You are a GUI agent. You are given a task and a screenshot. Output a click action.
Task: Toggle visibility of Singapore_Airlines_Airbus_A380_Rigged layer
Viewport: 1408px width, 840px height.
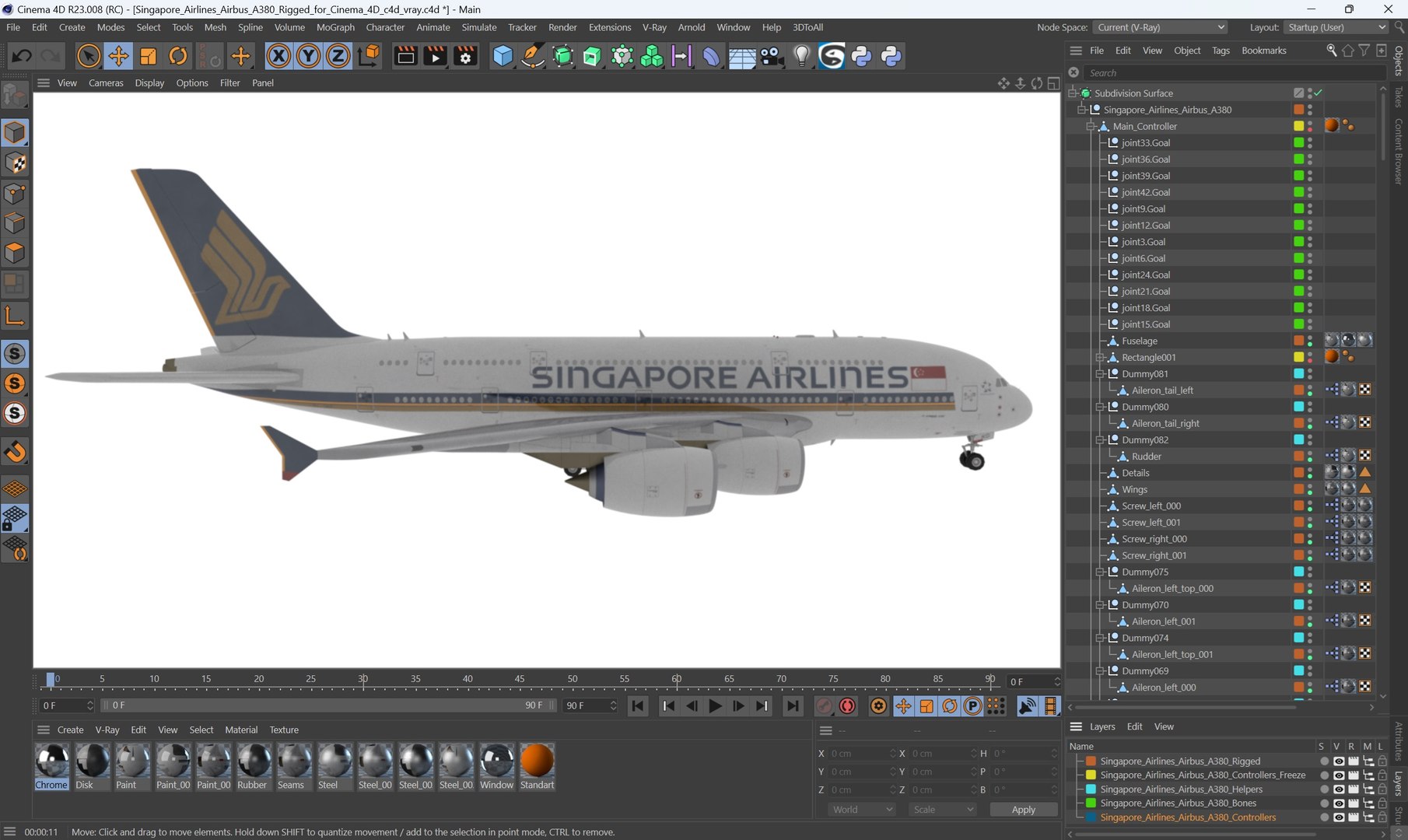click(1339, 761)
